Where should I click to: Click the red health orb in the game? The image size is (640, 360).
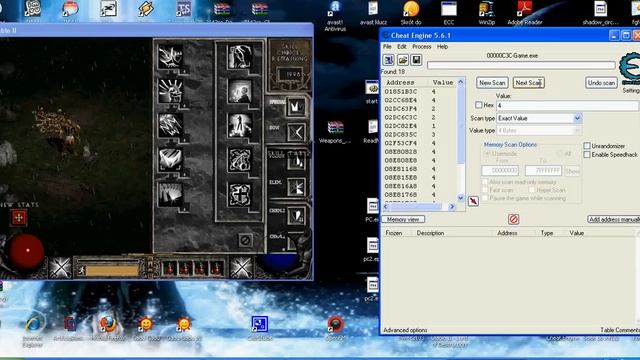[27, 250]
